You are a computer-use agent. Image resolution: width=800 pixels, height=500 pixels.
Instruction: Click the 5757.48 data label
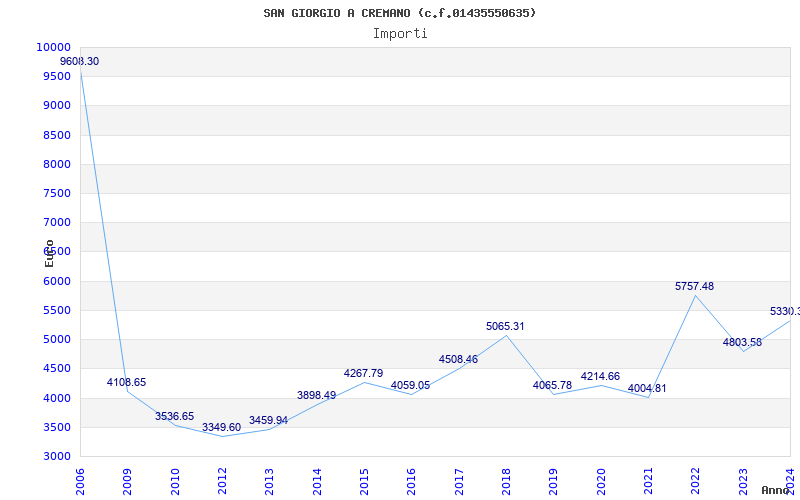tap(694, 286)
